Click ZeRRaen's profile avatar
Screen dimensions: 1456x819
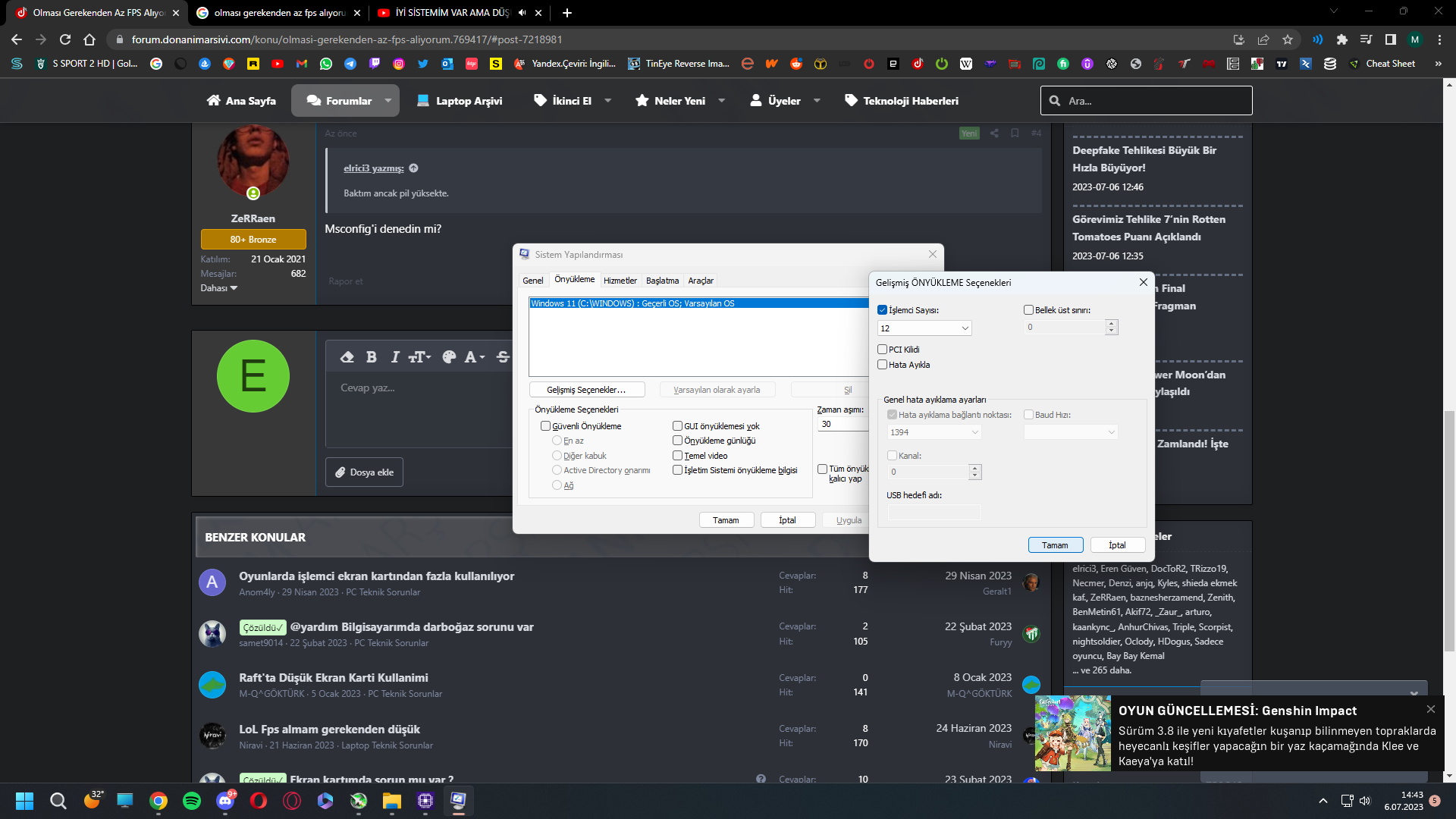point(253,162)
